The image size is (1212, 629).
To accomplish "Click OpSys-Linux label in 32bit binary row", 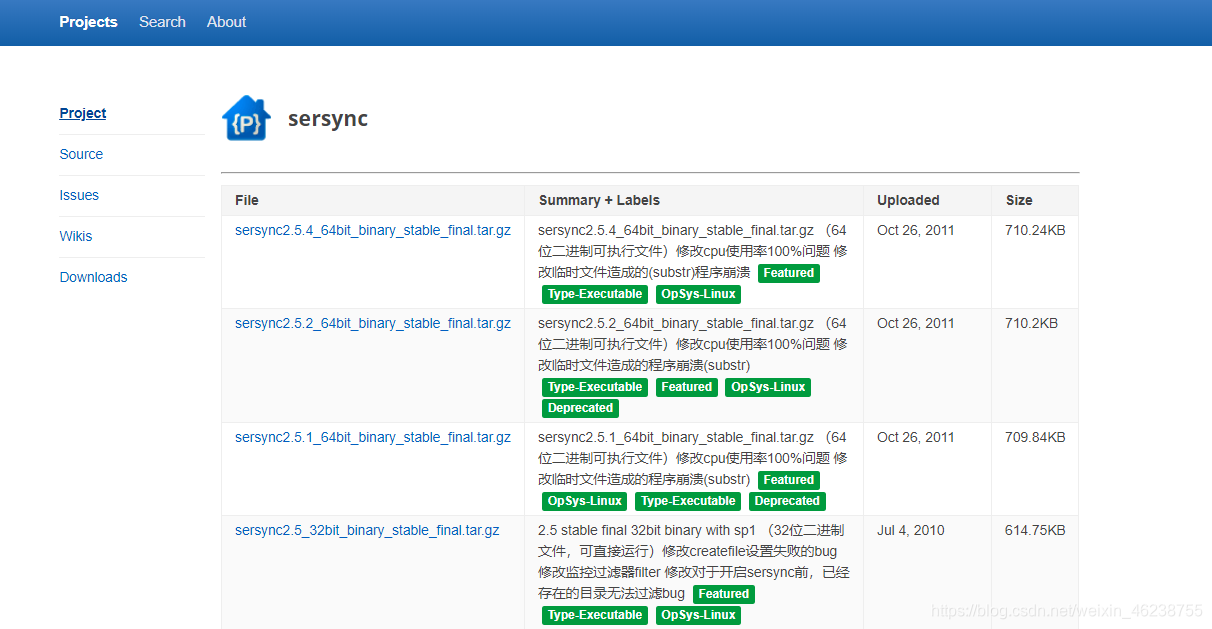I will click(698, 615).
